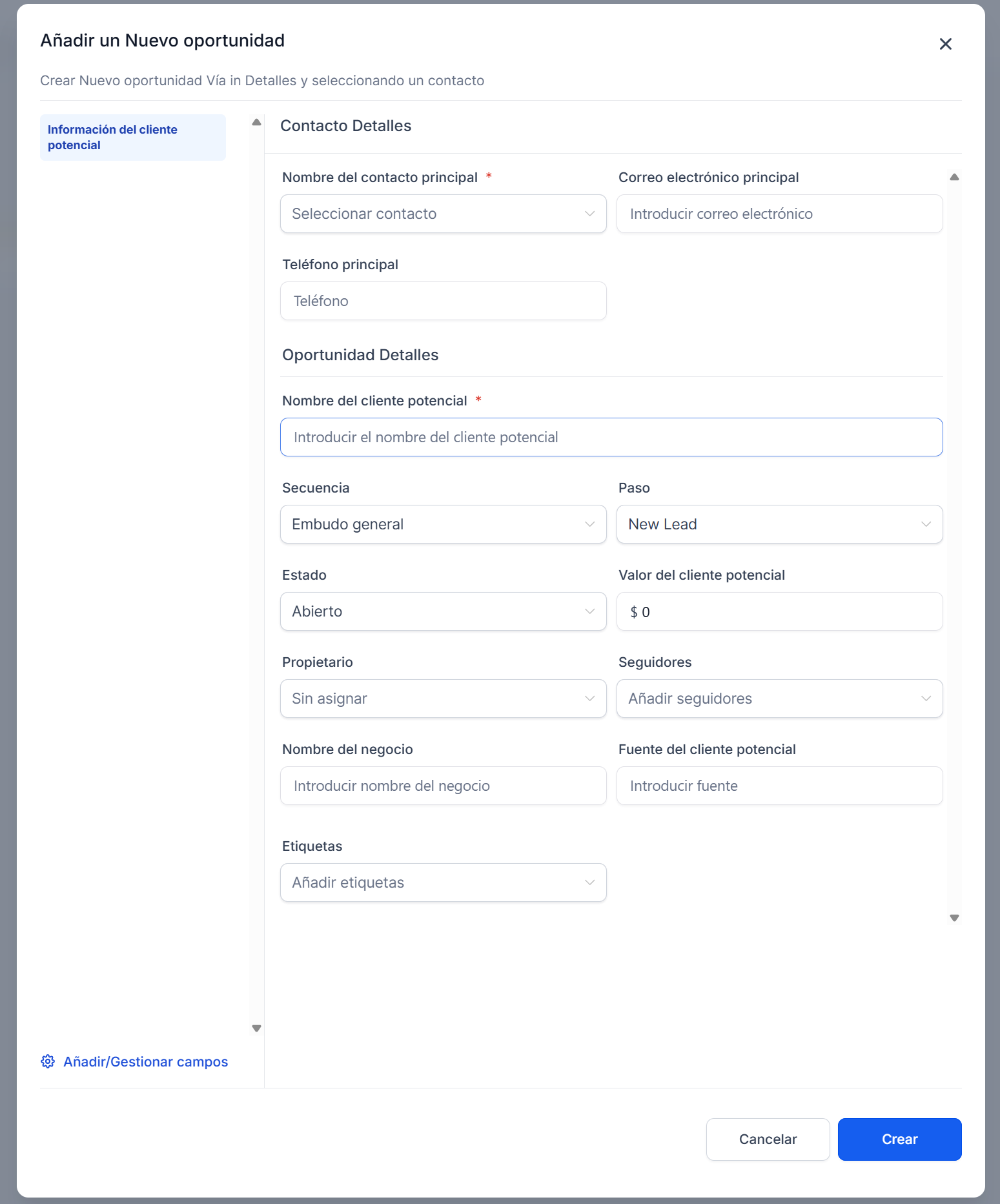The height and width of the screenshot is (1204, 1000).
Task: Select Información del cliente potencial tab
Action: coord(132,138)
